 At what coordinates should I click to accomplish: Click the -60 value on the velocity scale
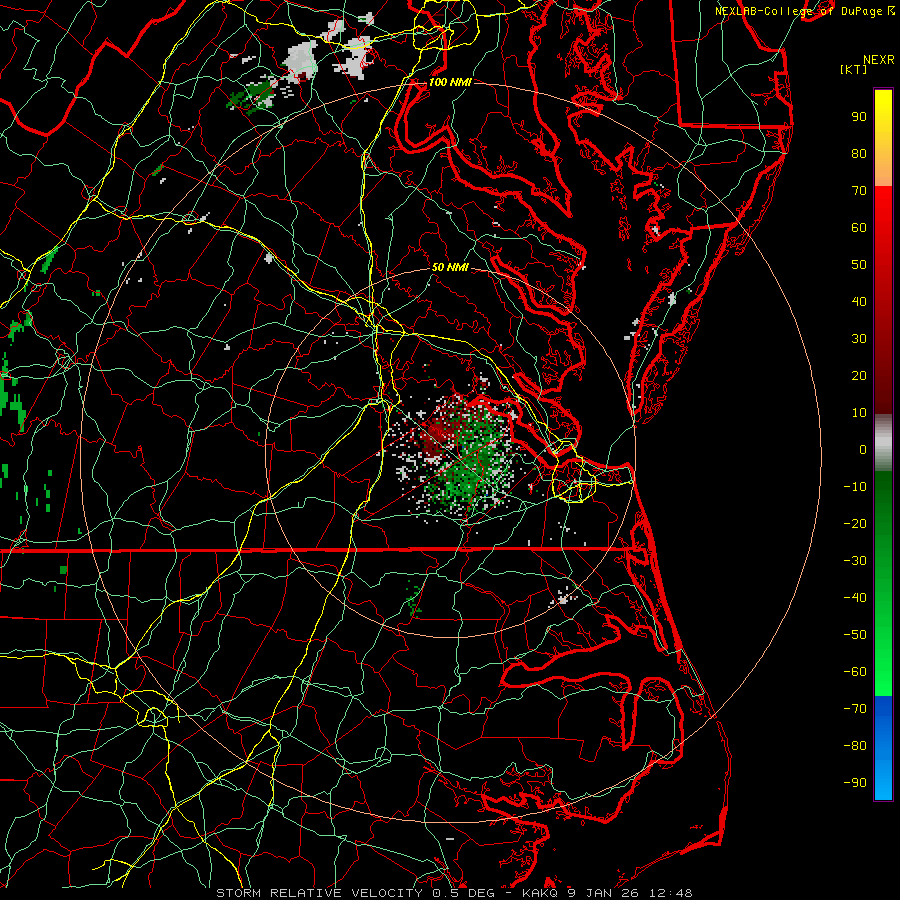point(855,672)
